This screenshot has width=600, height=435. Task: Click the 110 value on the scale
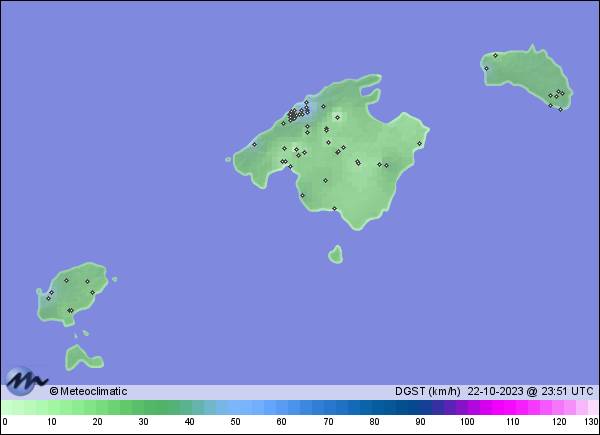[513, 422]
